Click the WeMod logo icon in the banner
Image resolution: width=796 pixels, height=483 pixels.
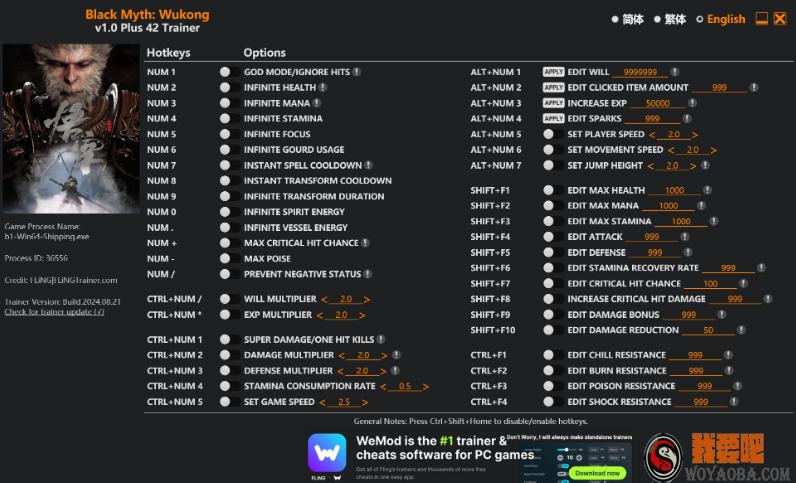327,453
